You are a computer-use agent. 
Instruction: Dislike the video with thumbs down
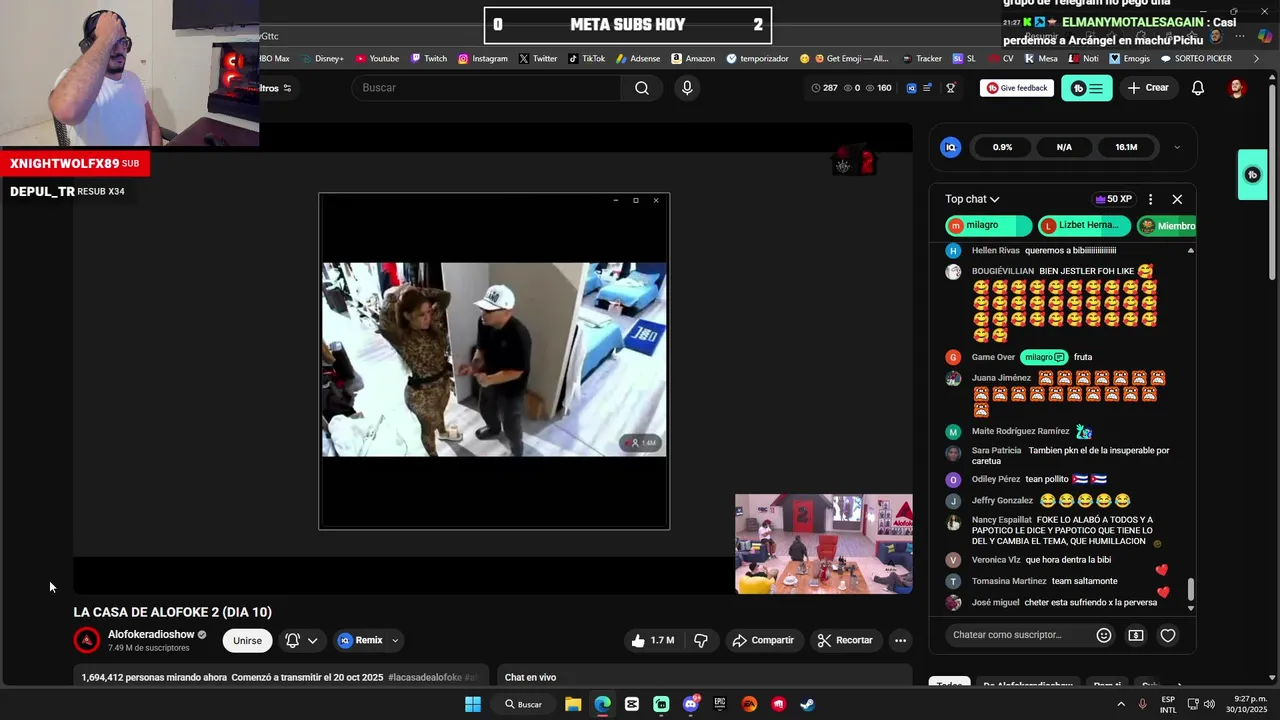tap(701, 640)
